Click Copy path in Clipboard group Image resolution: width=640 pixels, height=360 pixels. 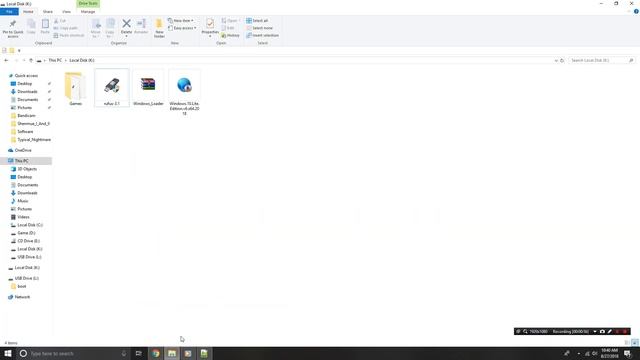[x=65, y=28]
